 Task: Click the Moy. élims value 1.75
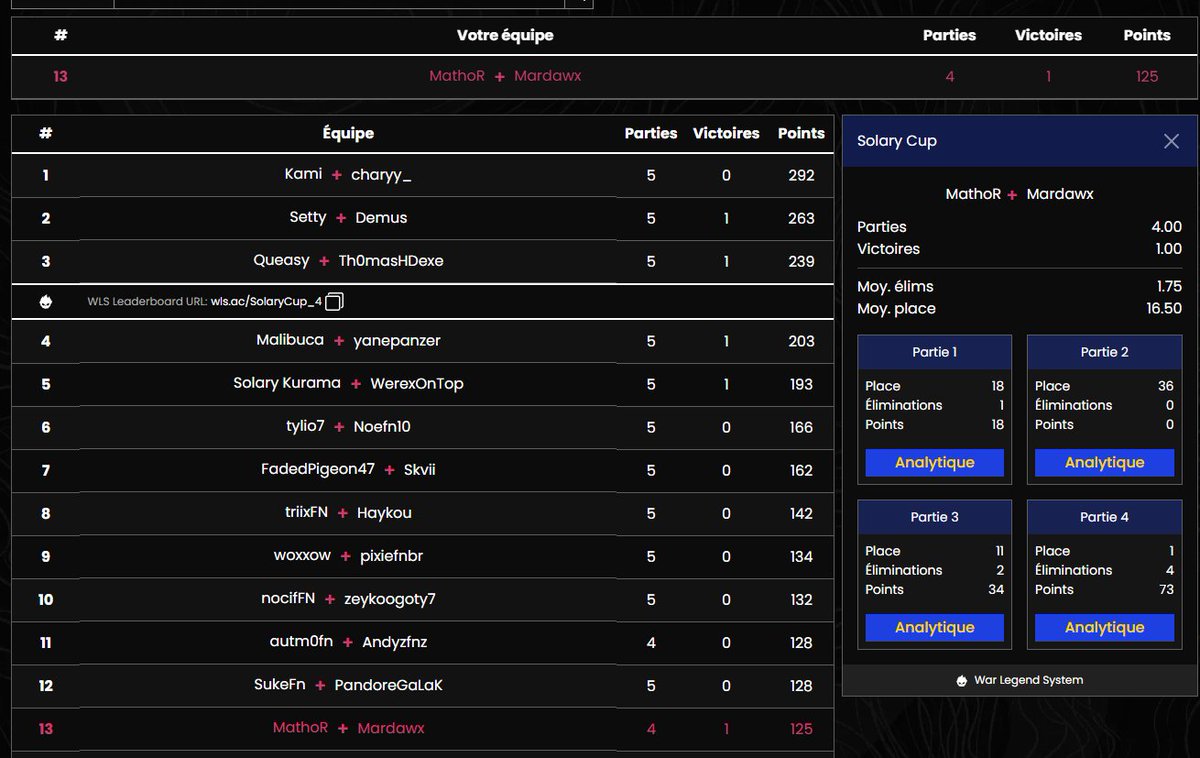pos(1169,286)
